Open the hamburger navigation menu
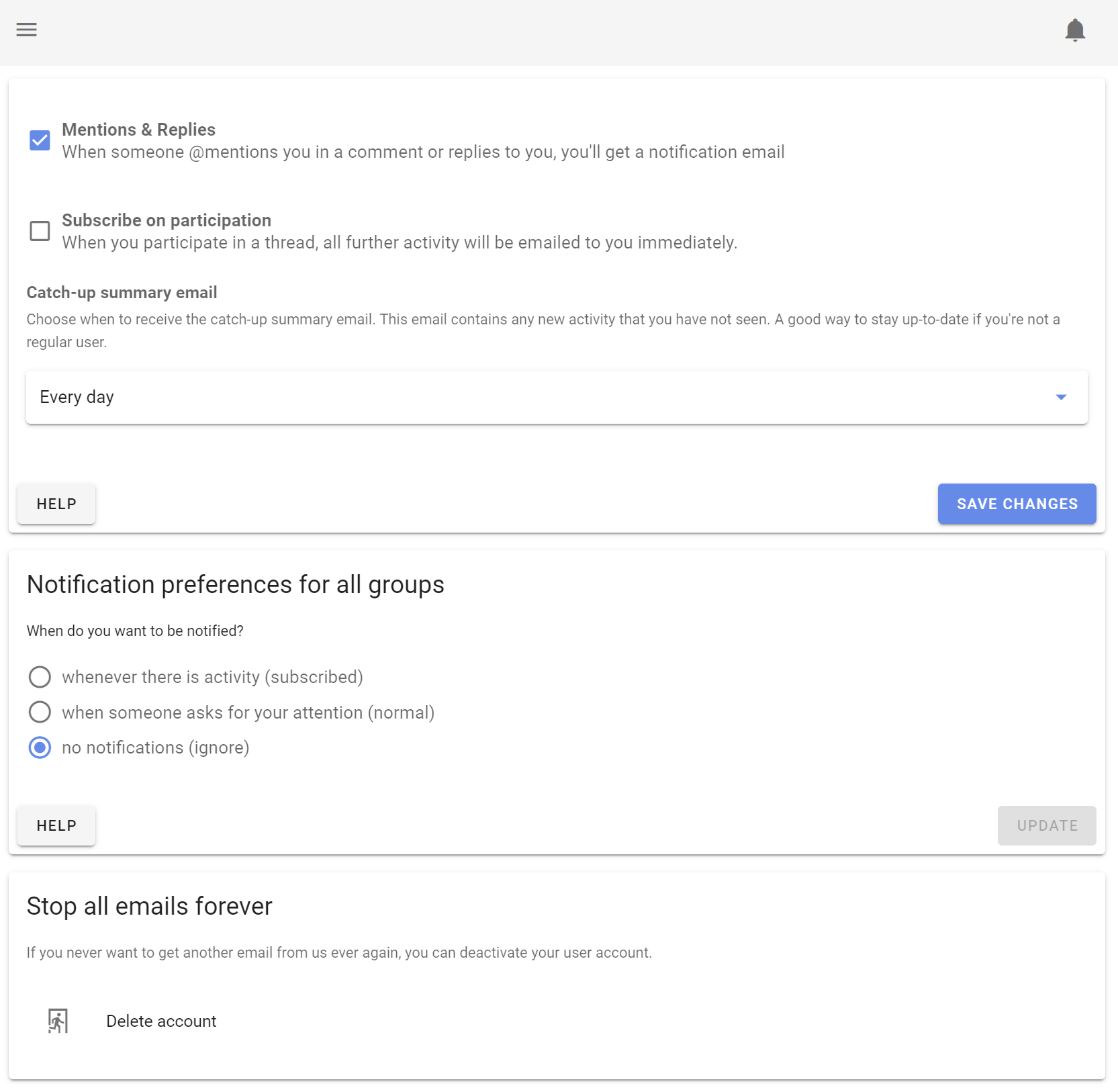 coord(27,30)
